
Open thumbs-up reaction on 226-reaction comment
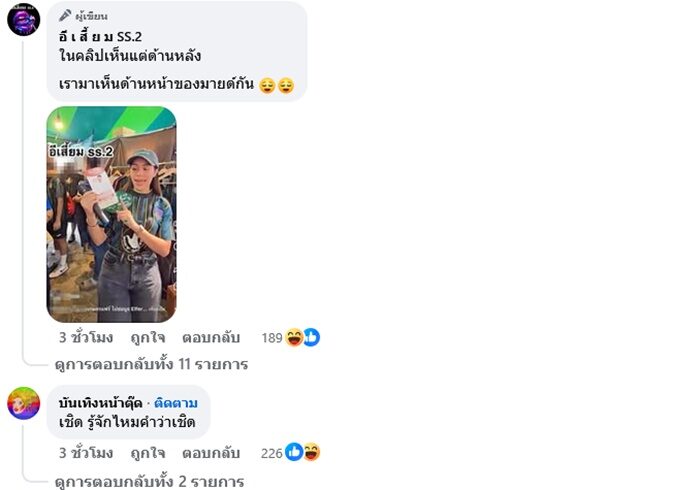click(294, 452)
